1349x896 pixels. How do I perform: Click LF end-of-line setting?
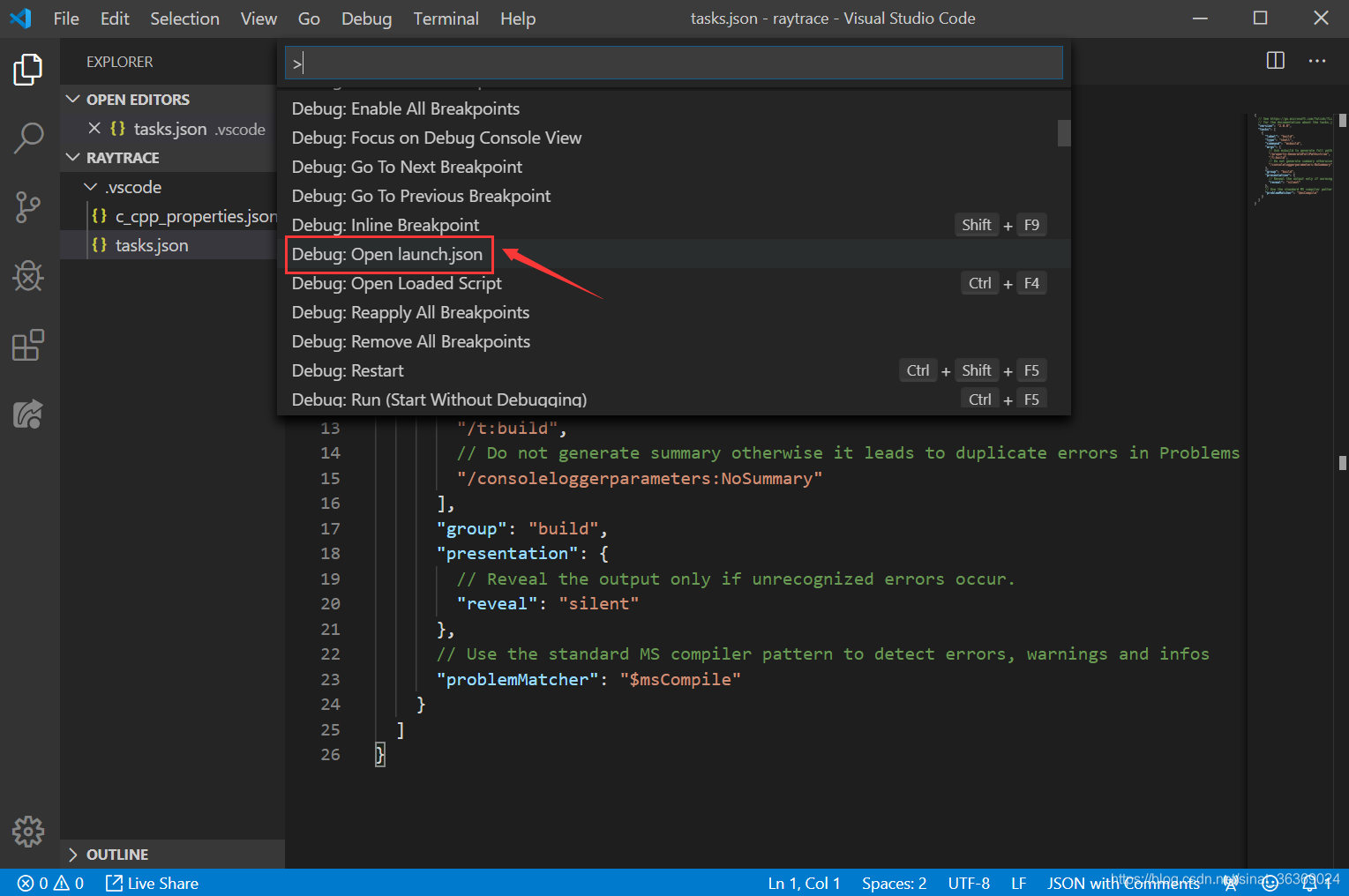pyautogui.click(x=1019, y=884)
